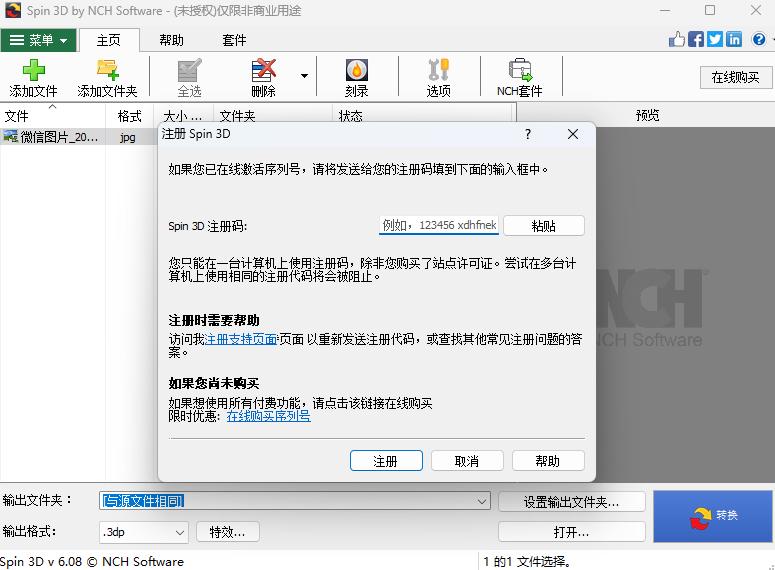Viewport: 775px width, 570px height.
Task: Click the Add Files green plus icon
Action: pos(34,70)
